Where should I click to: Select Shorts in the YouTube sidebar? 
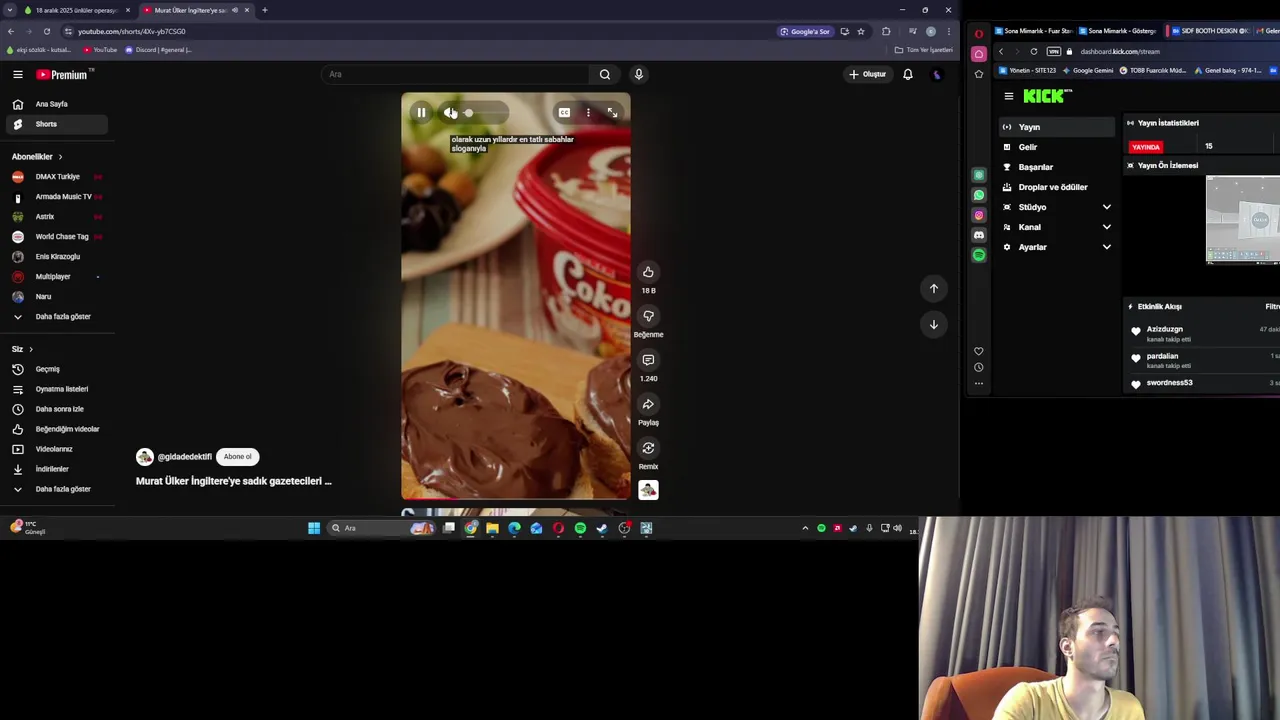coord(55,124)
